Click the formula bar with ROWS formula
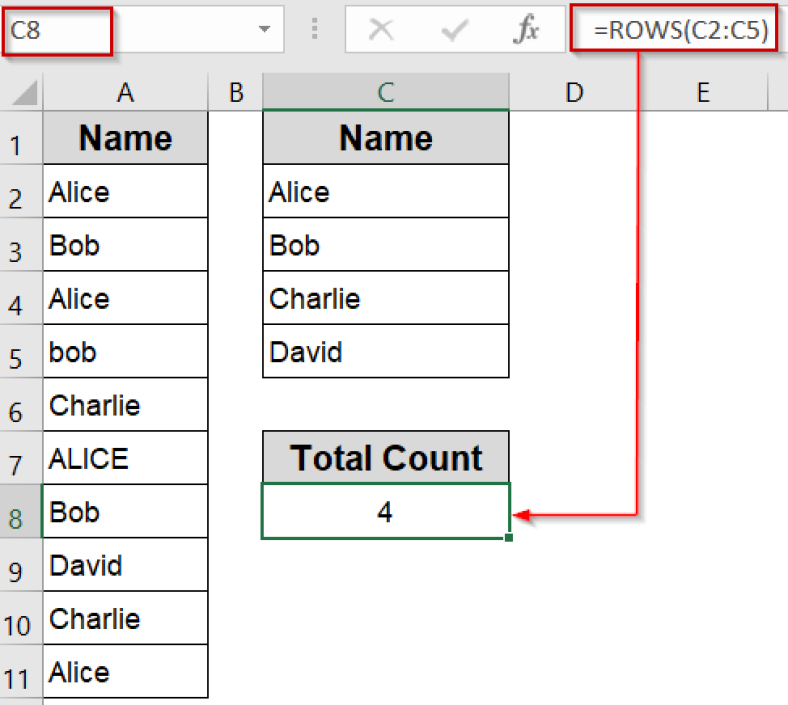This screenshot has height=705, width=788. pyautogui.click(x=680, y=30)
